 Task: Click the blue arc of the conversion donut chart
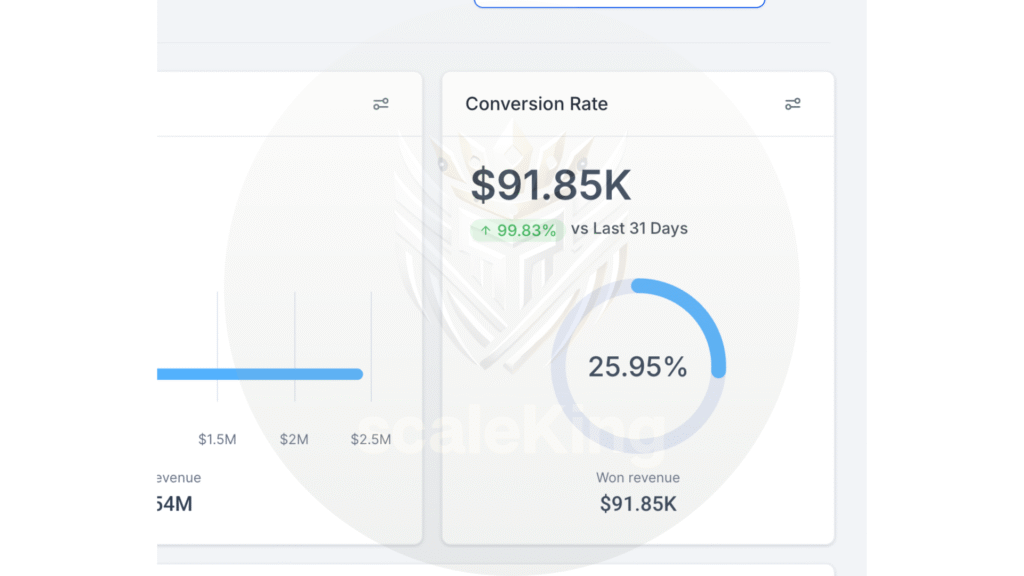pyautogui.click(x=701, y=315)
